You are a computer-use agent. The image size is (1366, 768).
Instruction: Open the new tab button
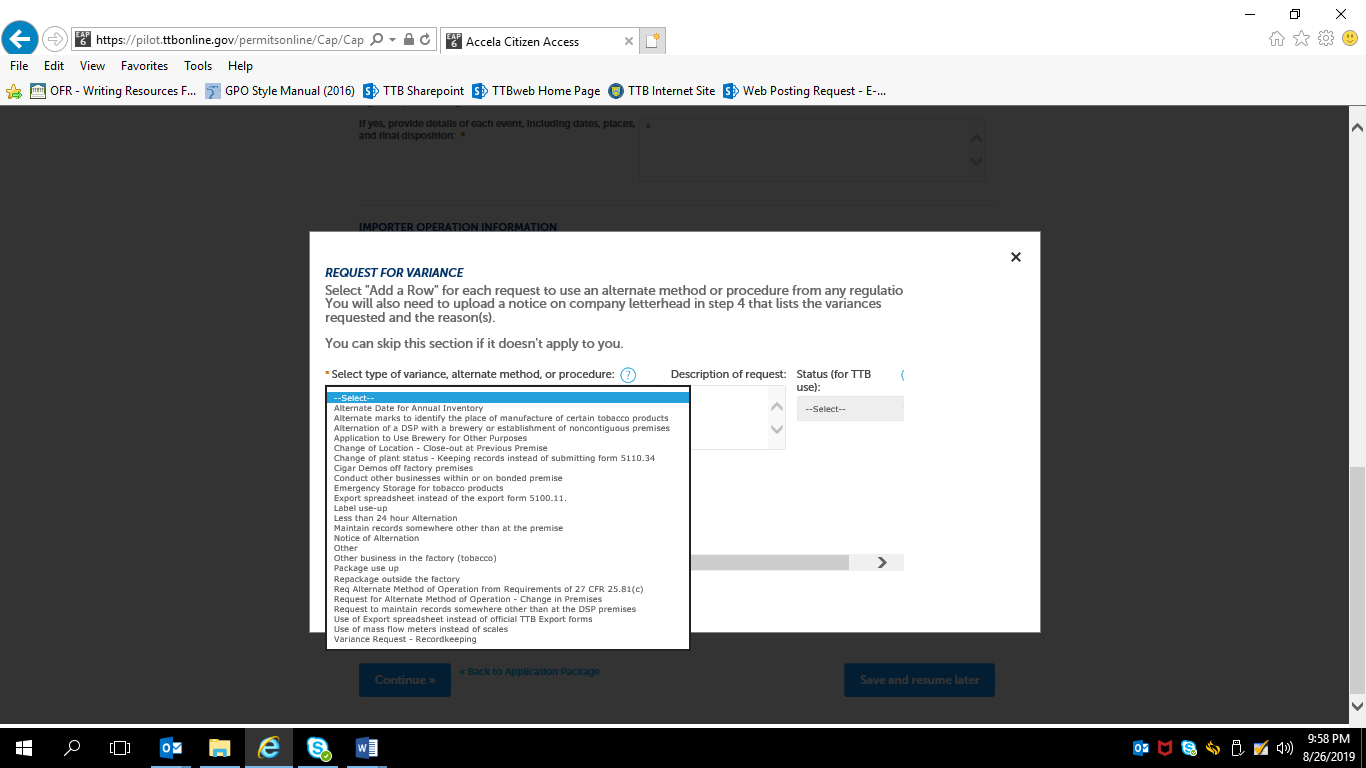tap(653, 41)
